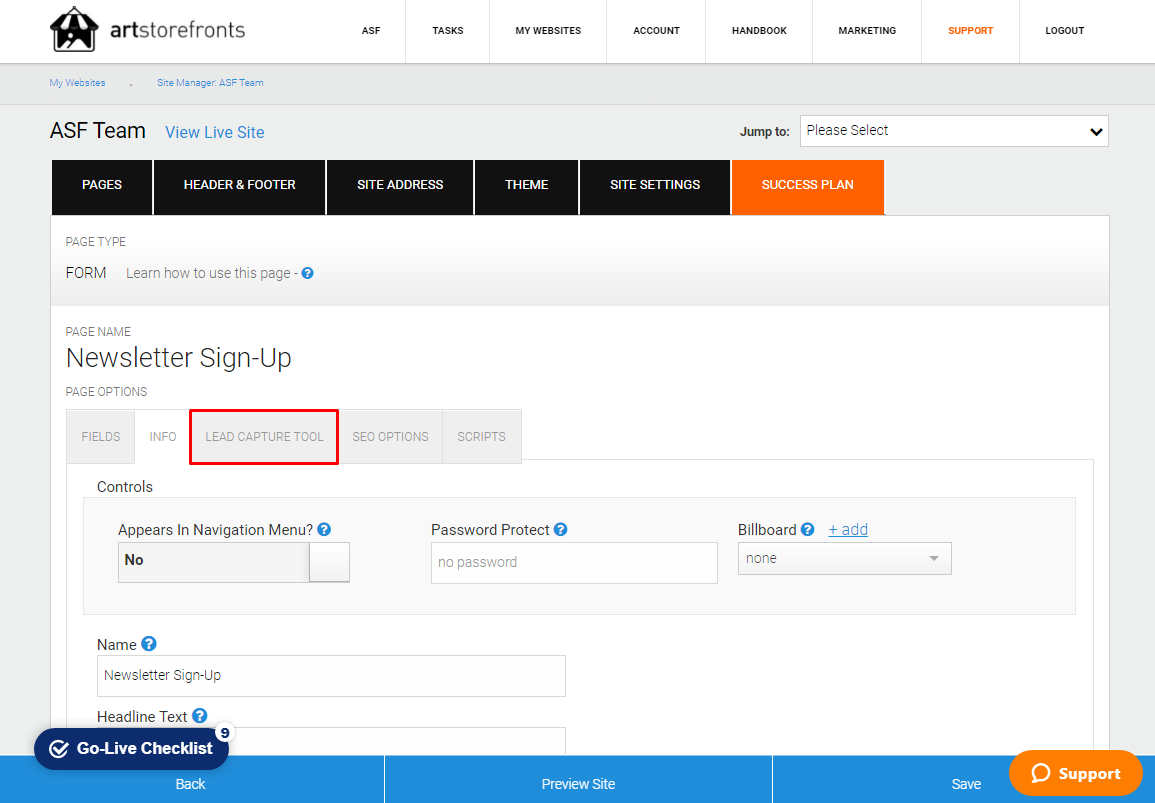
Task: Click the ASF Team site title
Action: tap(98, 131)
